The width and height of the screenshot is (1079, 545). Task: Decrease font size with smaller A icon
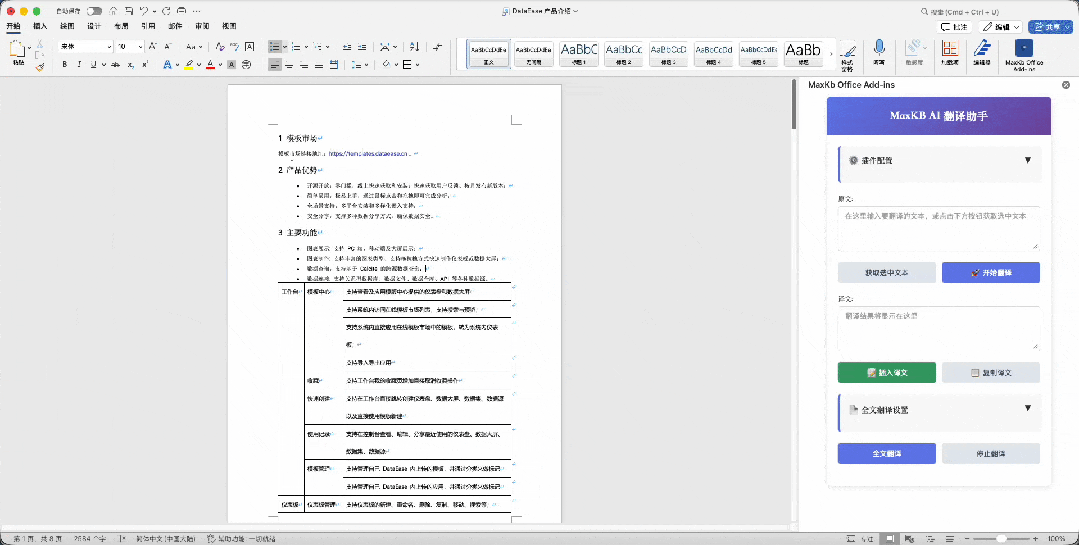pyautogui.click(x=167, y=46)
